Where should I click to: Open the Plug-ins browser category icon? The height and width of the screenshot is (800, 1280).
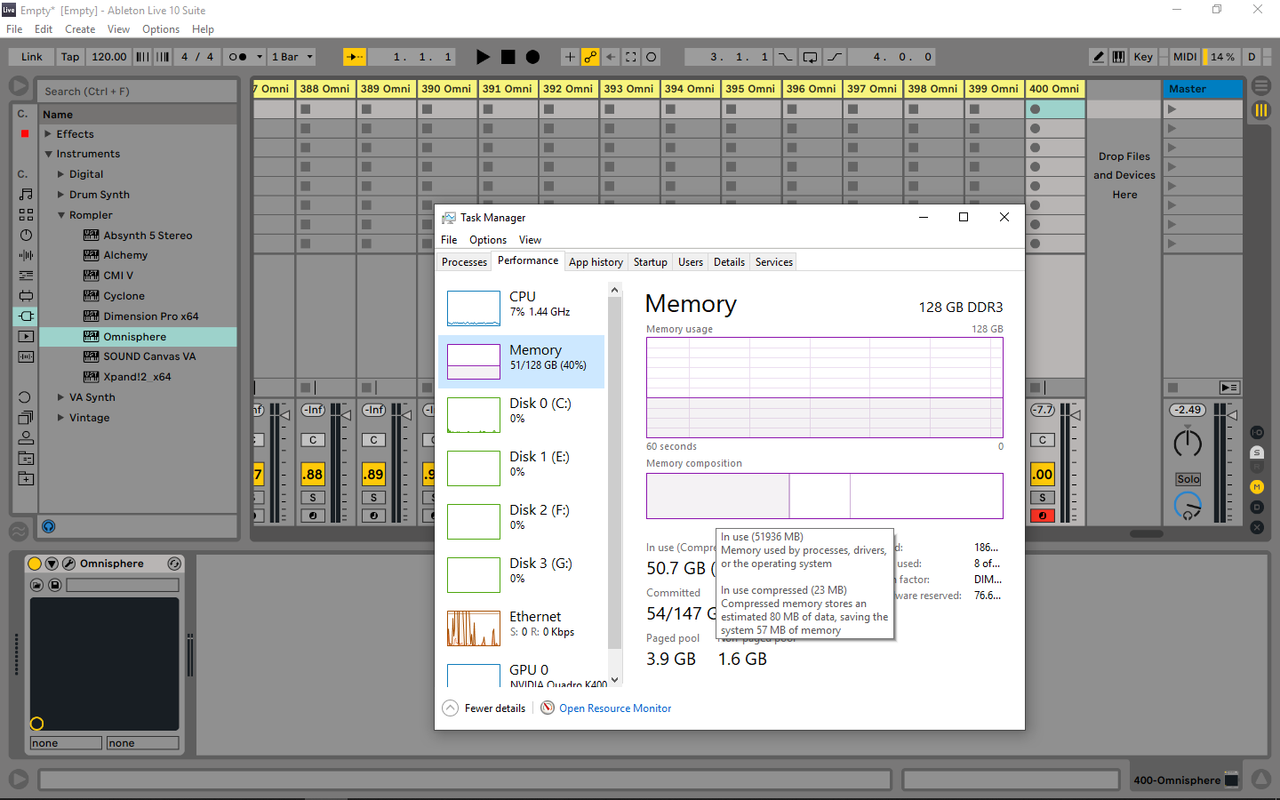(26, 316)
